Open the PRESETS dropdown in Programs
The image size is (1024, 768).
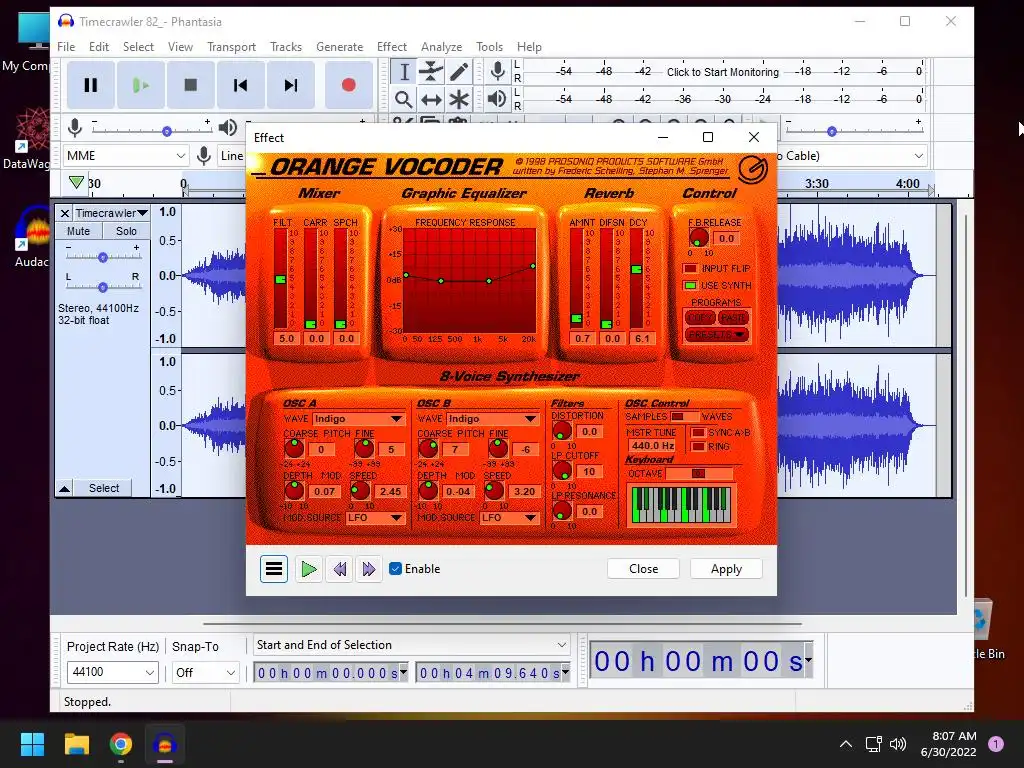pos(717,334)
